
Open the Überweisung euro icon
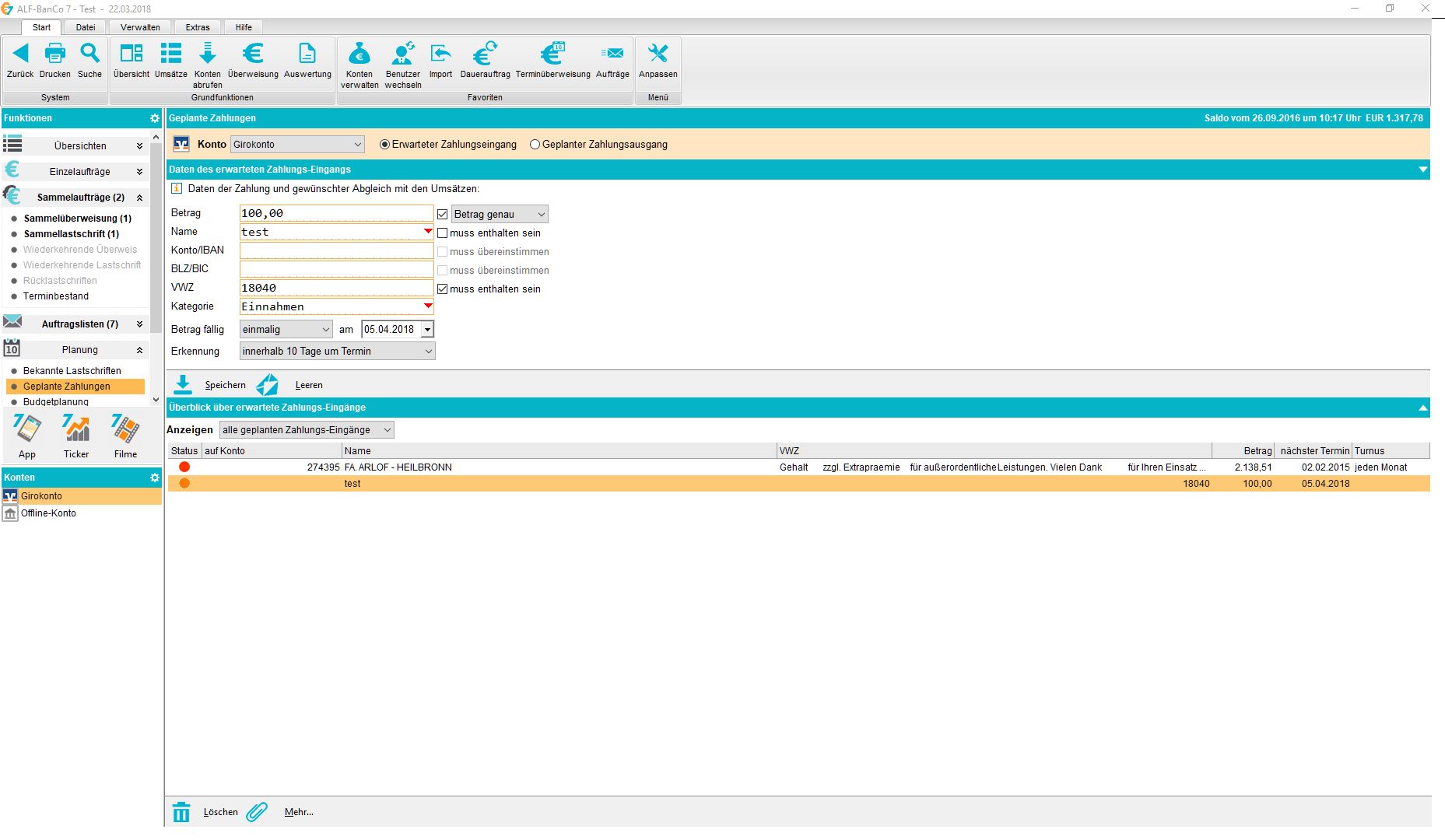(253, 54)
